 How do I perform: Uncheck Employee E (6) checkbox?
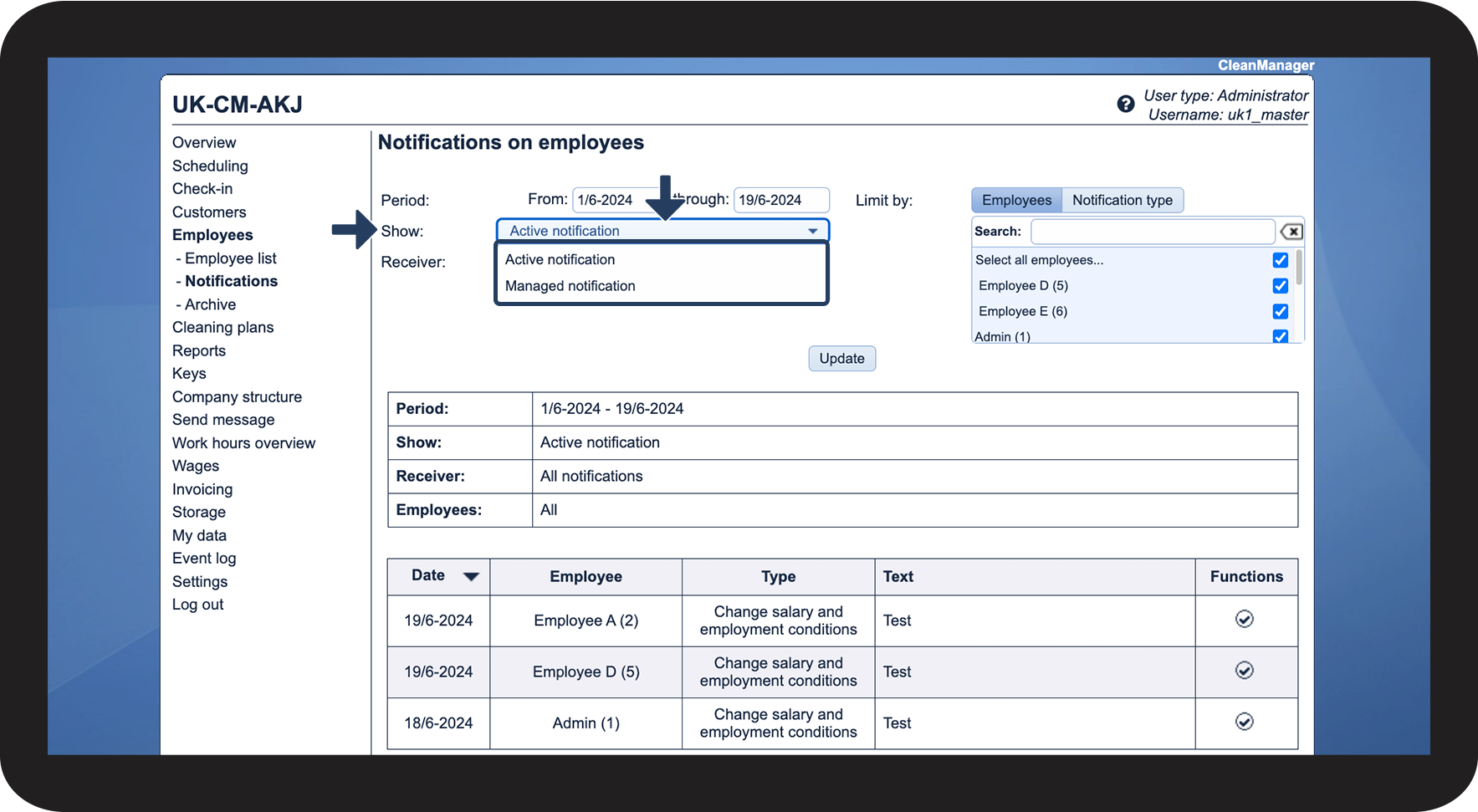1280,311
